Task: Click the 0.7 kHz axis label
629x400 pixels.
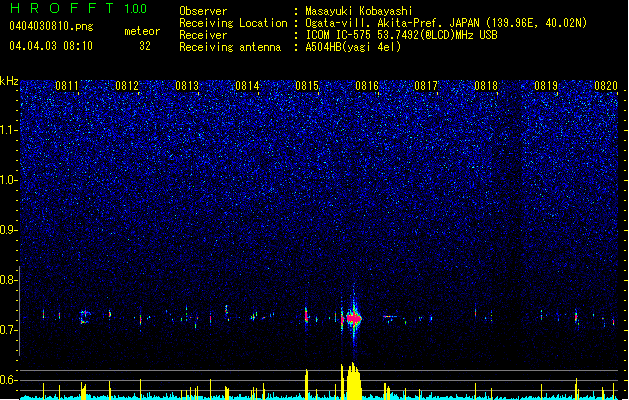Action: [x=8, y=330]
